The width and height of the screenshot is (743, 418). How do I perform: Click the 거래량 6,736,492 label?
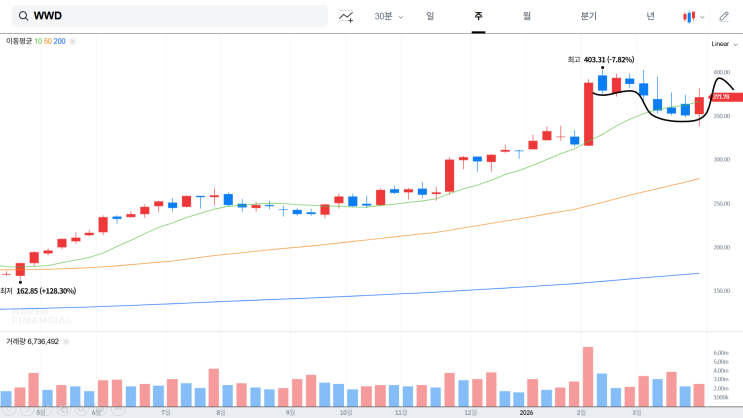tap(32, 341)
